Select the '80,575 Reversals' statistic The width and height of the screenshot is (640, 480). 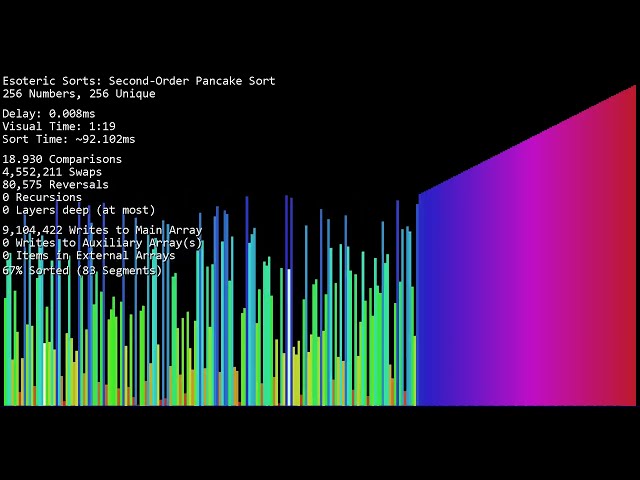(x=55, y=184)
